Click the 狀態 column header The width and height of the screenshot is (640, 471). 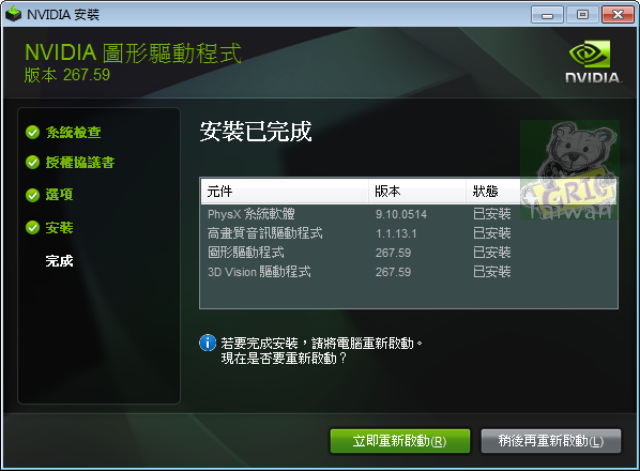[493, 191]
